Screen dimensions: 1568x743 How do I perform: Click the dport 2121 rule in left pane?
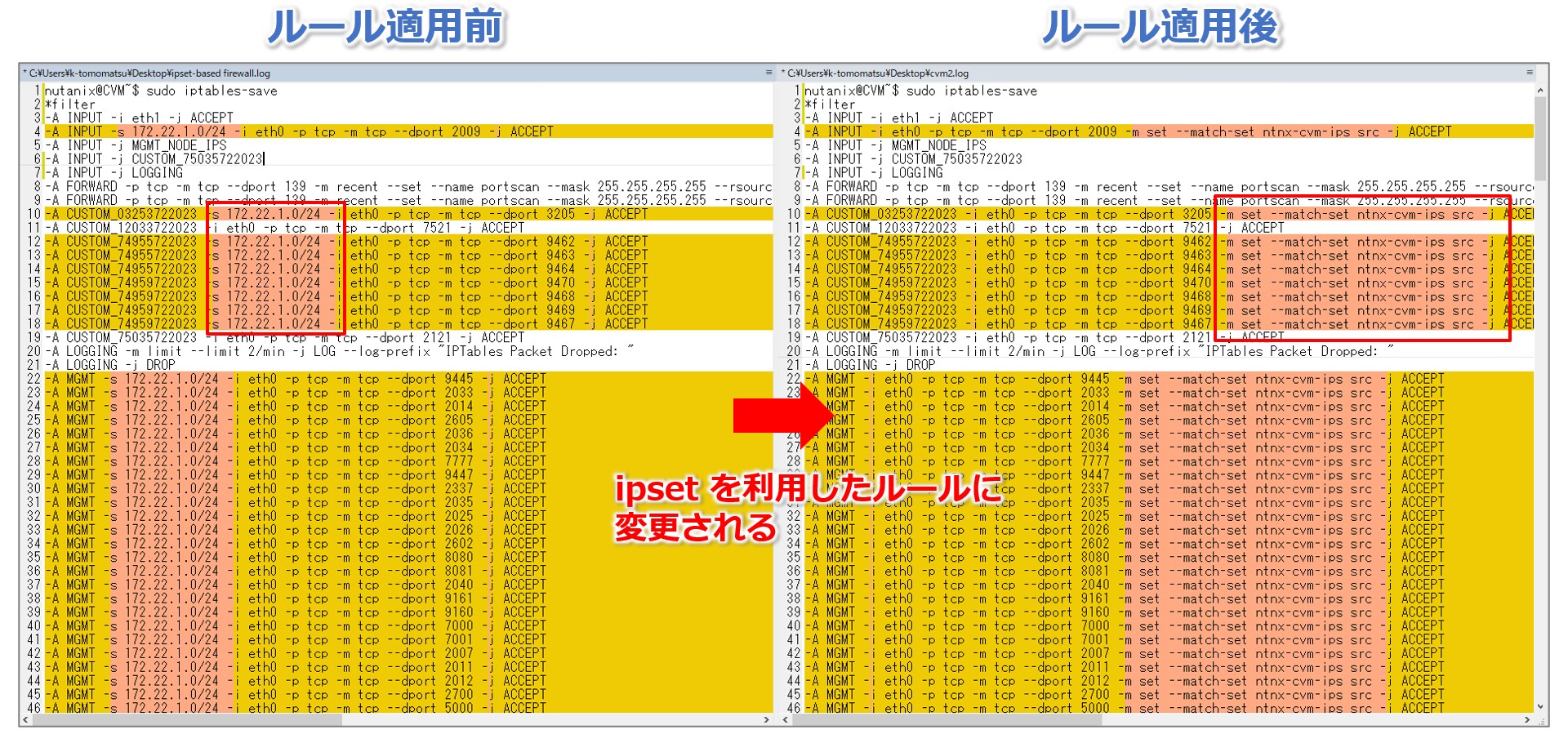[x=284, y=337]
